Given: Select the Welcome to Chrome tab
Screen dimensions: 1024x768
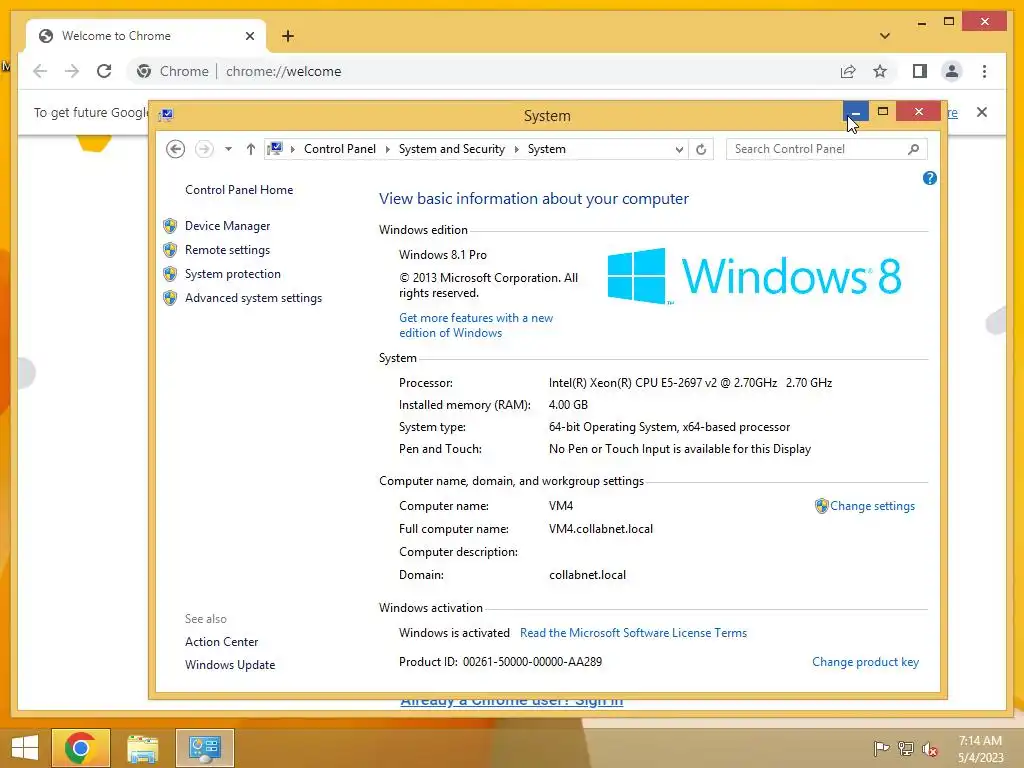Looking at the screenshot, I should pyautogui.click(x=146, y=36).
